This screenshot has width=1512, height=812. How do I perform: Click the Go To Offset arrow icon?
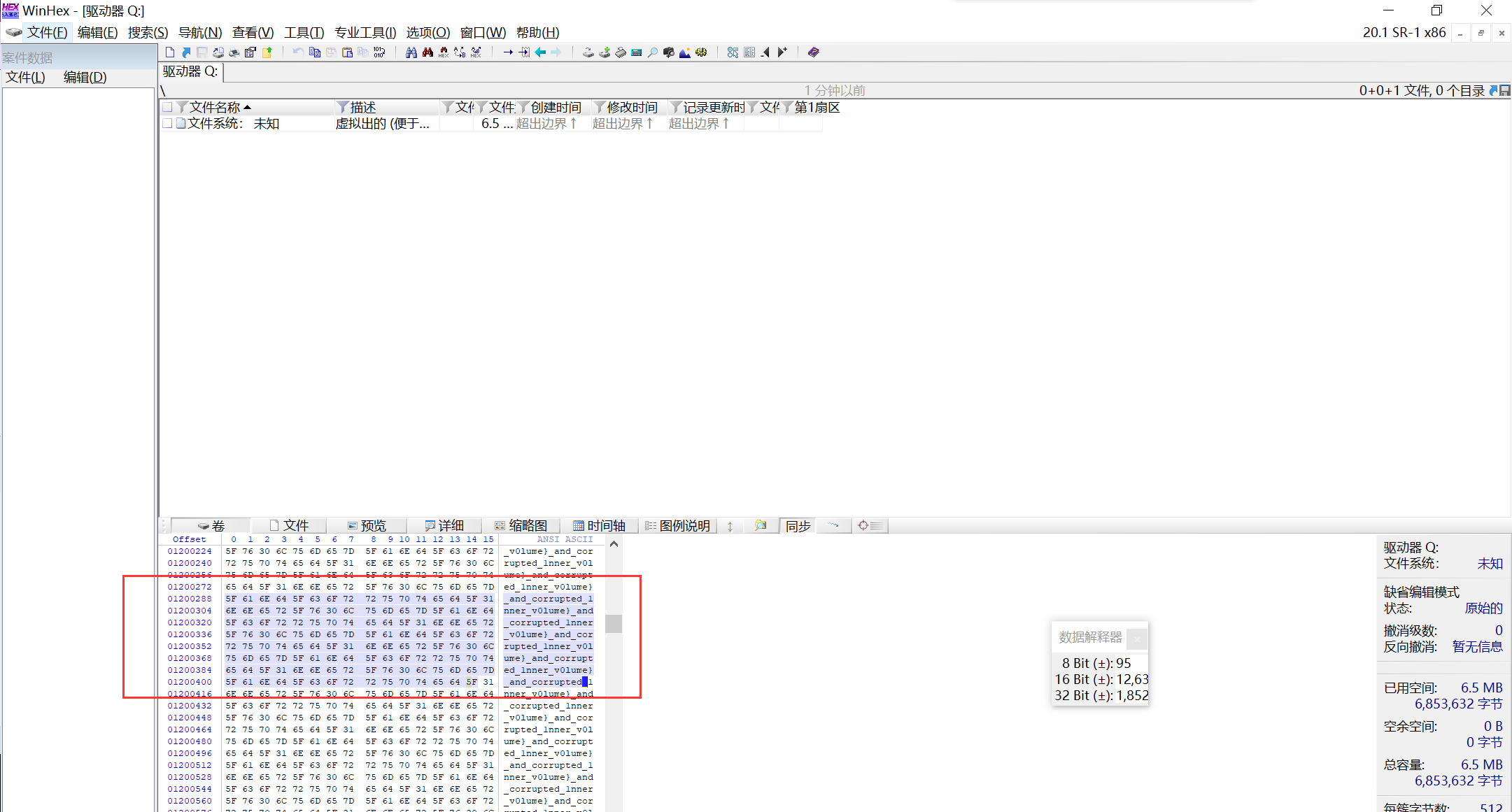508,52
